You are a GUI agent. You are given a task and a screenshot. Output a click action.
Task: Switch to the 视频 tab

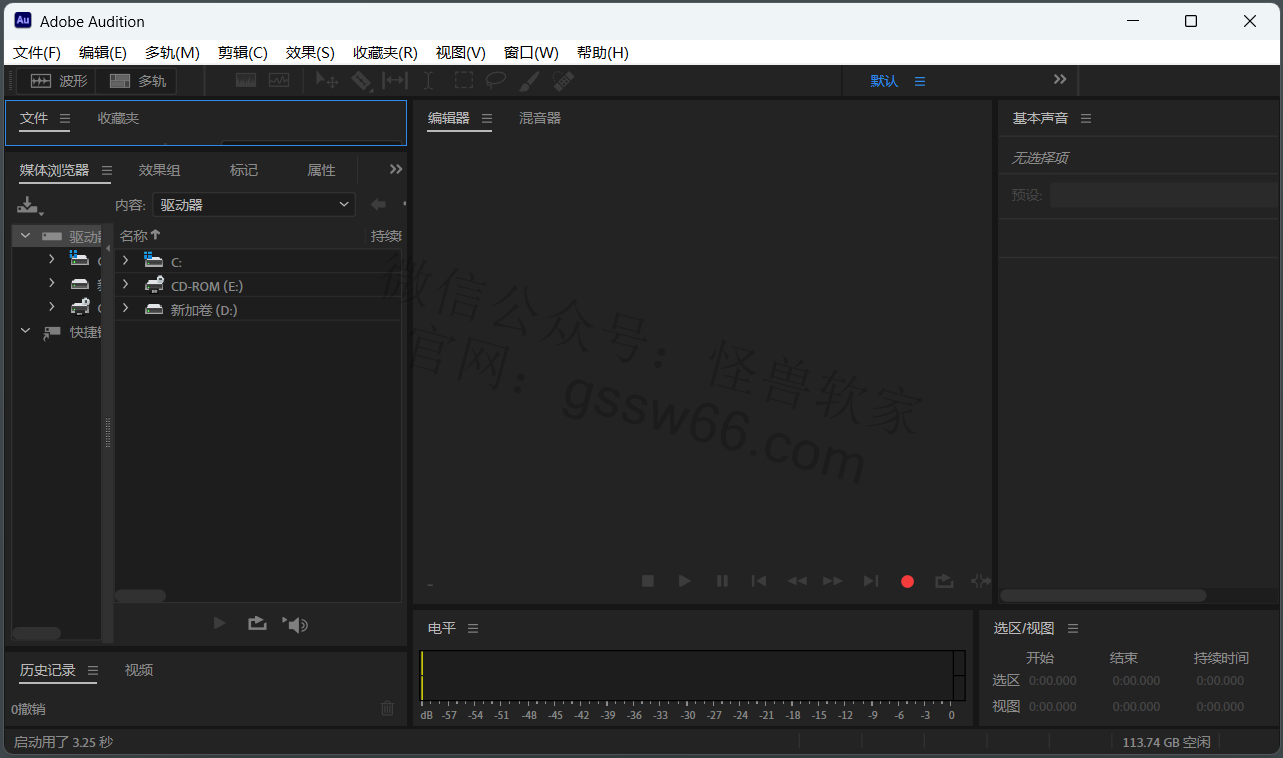coord(139,670)
